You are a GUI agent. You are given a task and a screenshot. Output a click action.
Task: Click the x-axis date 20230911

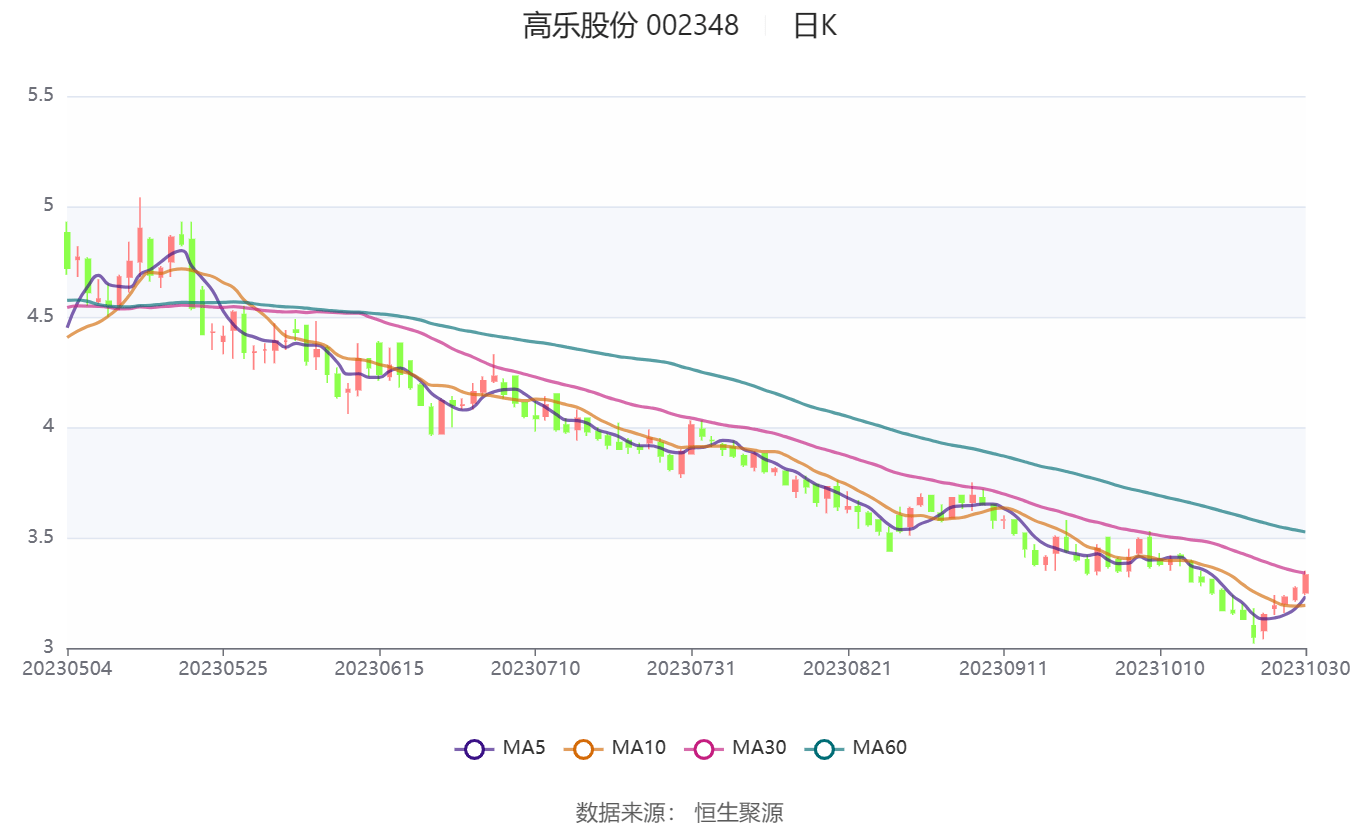1003,668
